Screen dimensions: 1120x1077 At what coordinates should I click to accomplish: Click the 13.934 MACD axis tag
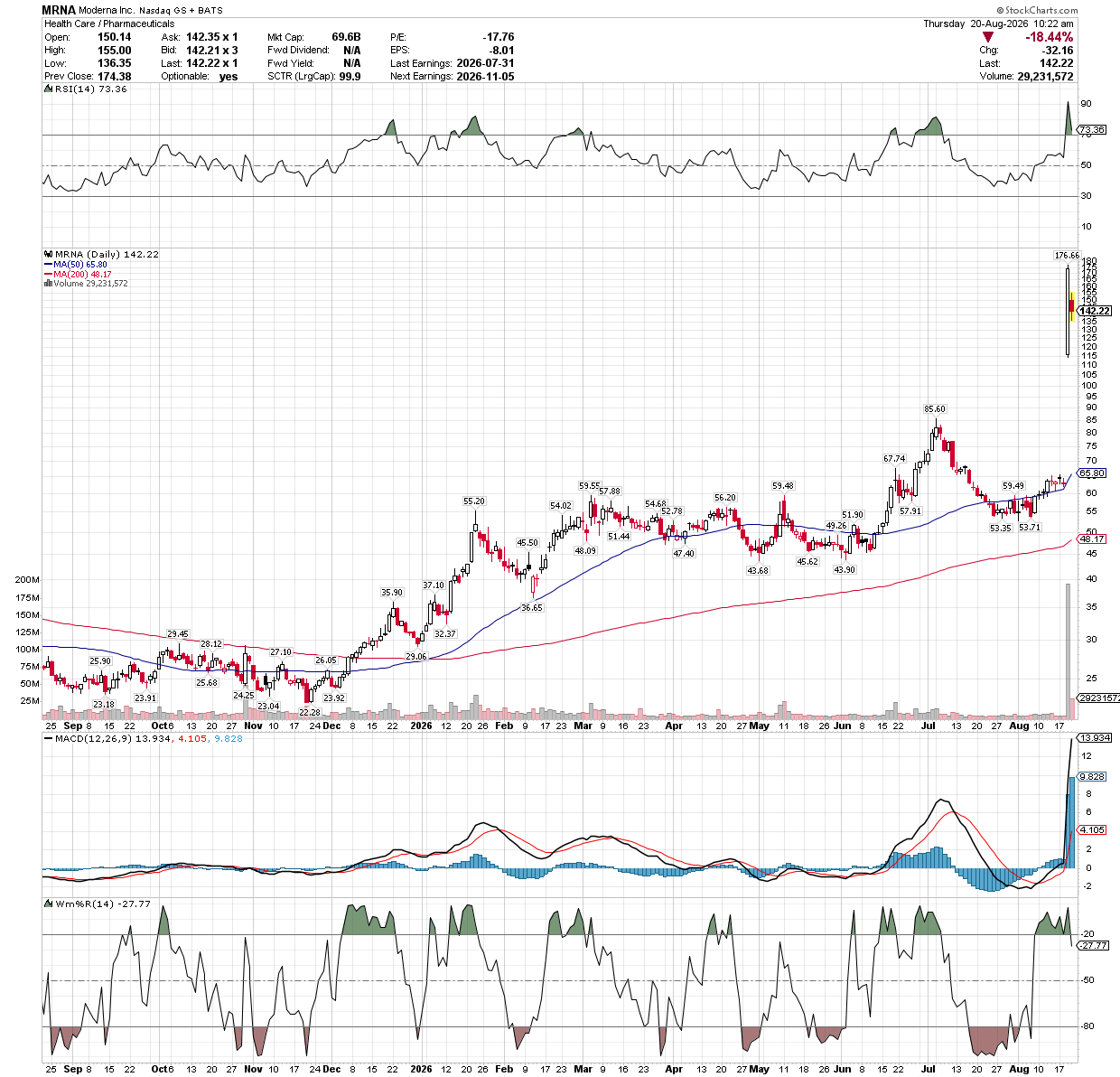pyautogui.click(x=1094, y=737)
